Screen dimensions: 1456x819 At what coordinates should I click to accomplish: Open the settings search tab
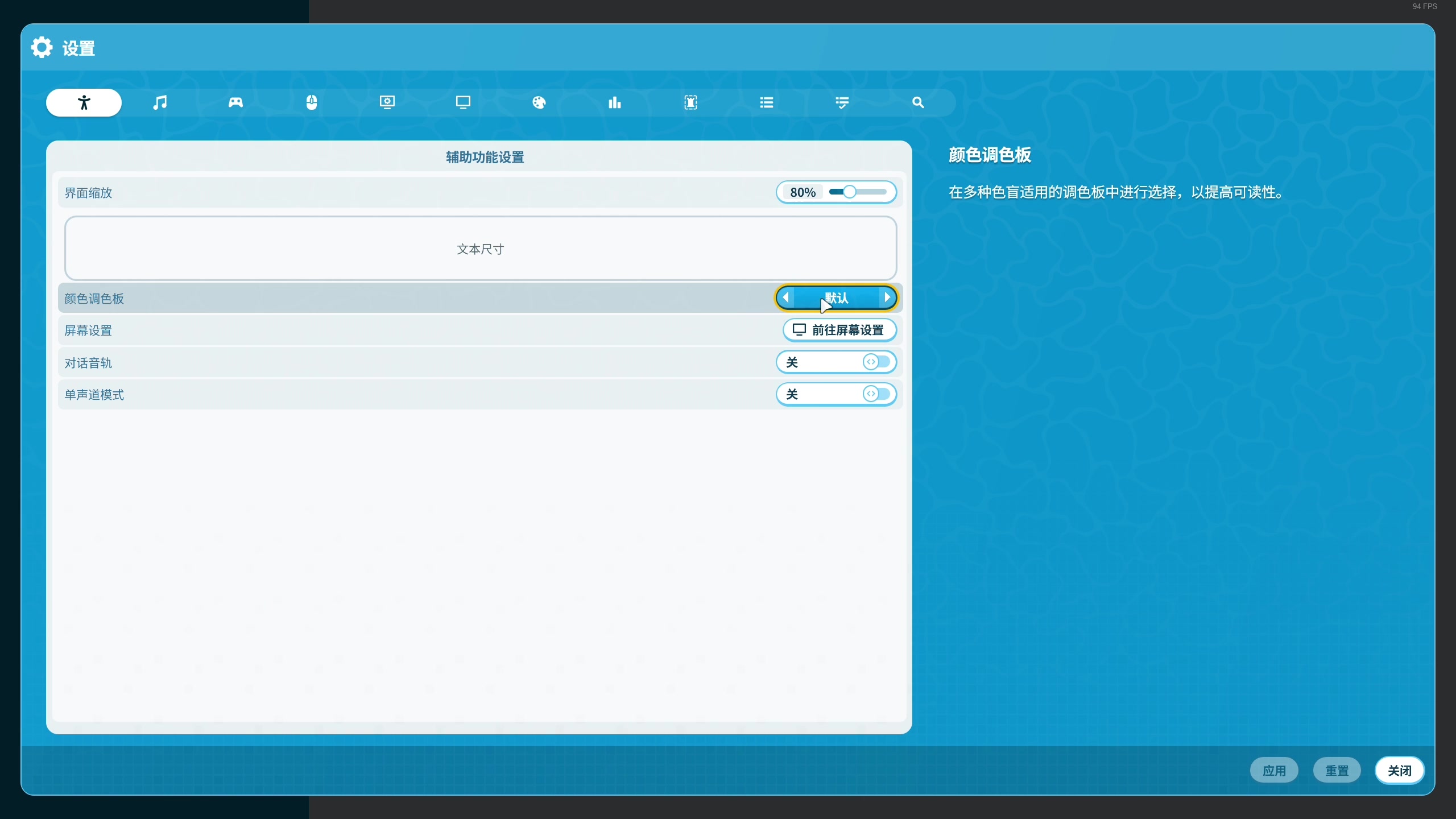tap(918, 102)
